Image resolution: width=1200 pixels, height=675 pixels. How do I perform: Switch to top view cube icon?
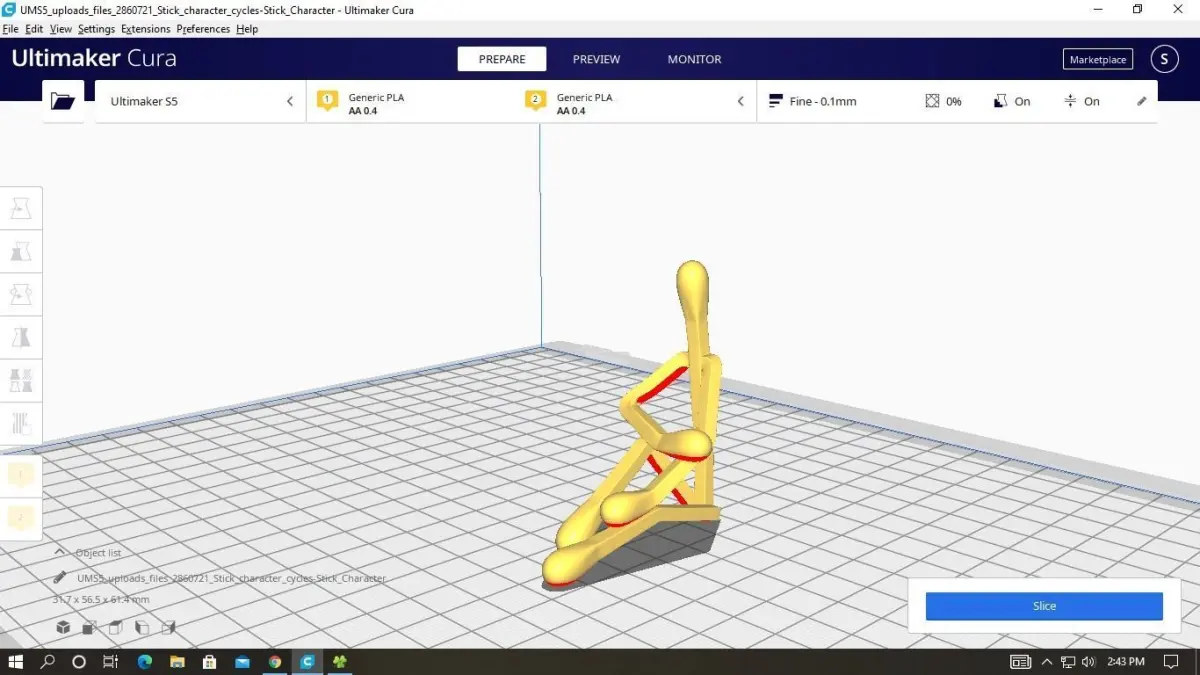point(115,627)
